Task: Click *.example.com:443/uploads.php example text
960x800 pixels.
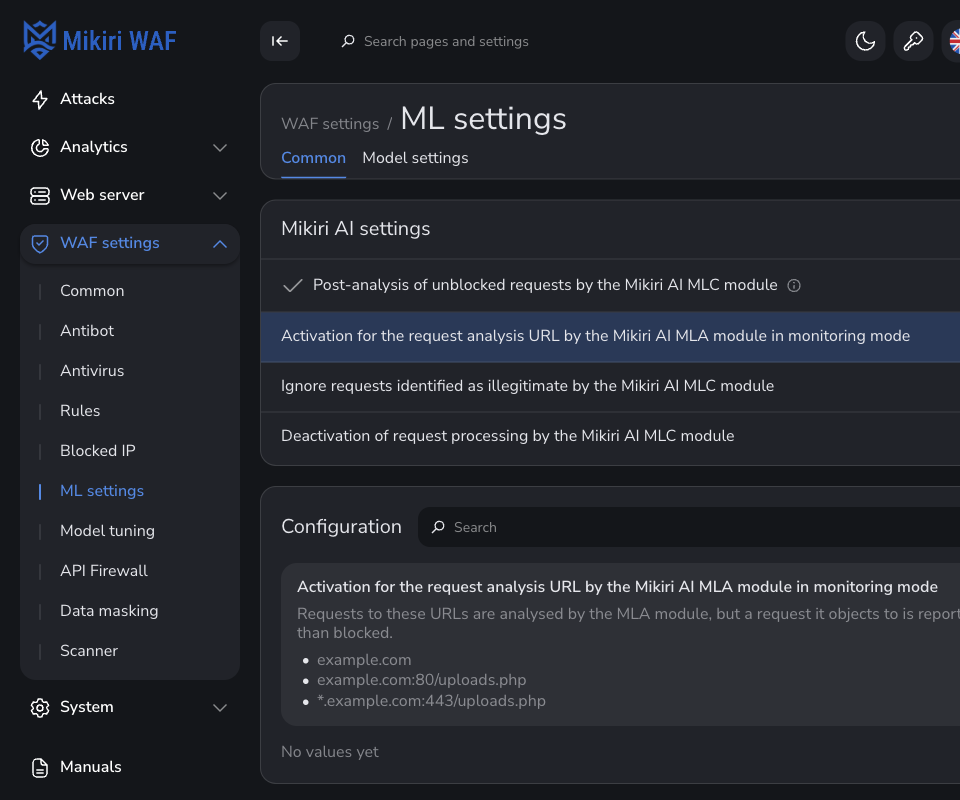Action: (x=431, y=701)
